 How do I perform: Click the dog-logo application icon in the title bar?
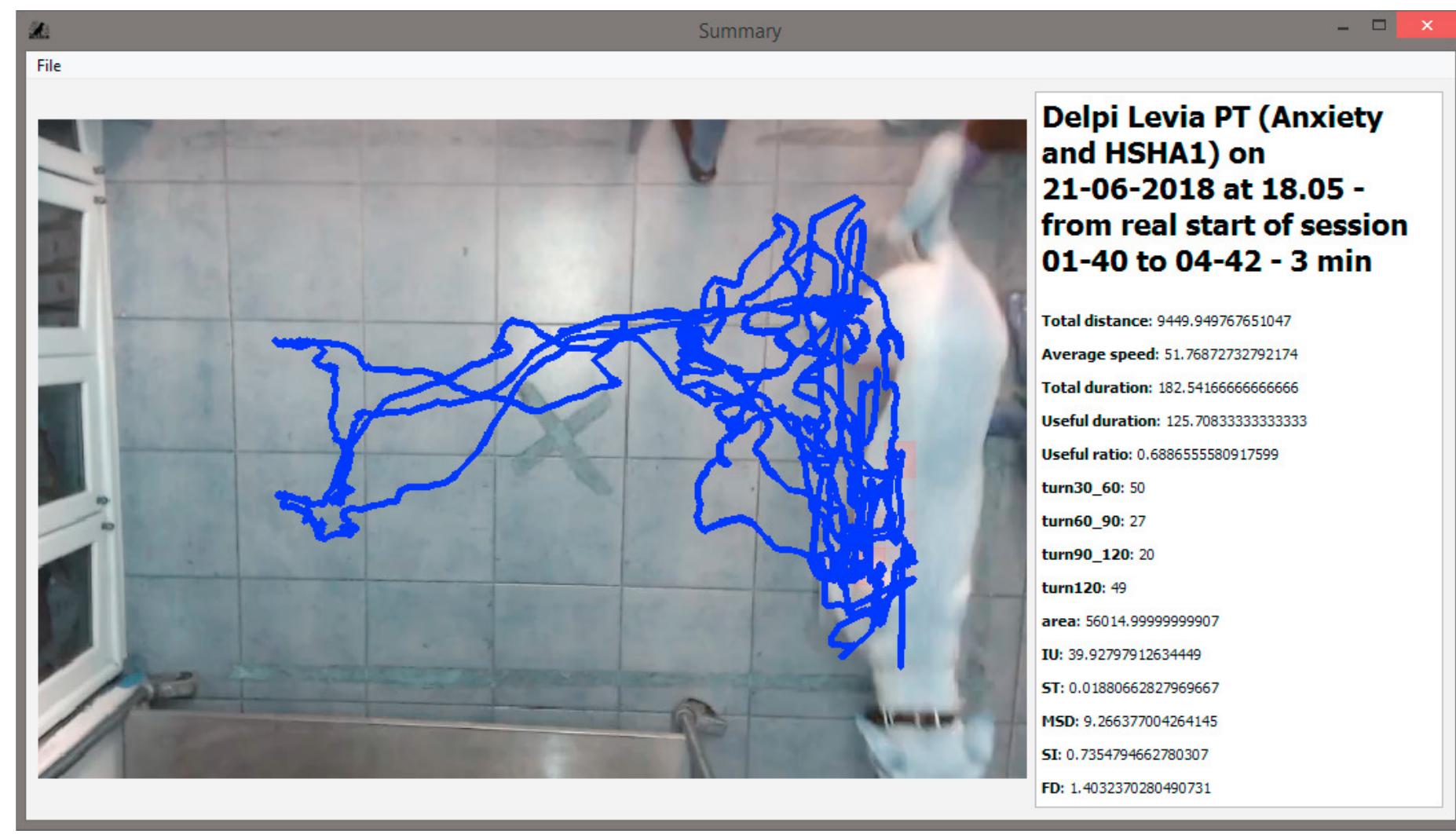[x=37, y=30]
